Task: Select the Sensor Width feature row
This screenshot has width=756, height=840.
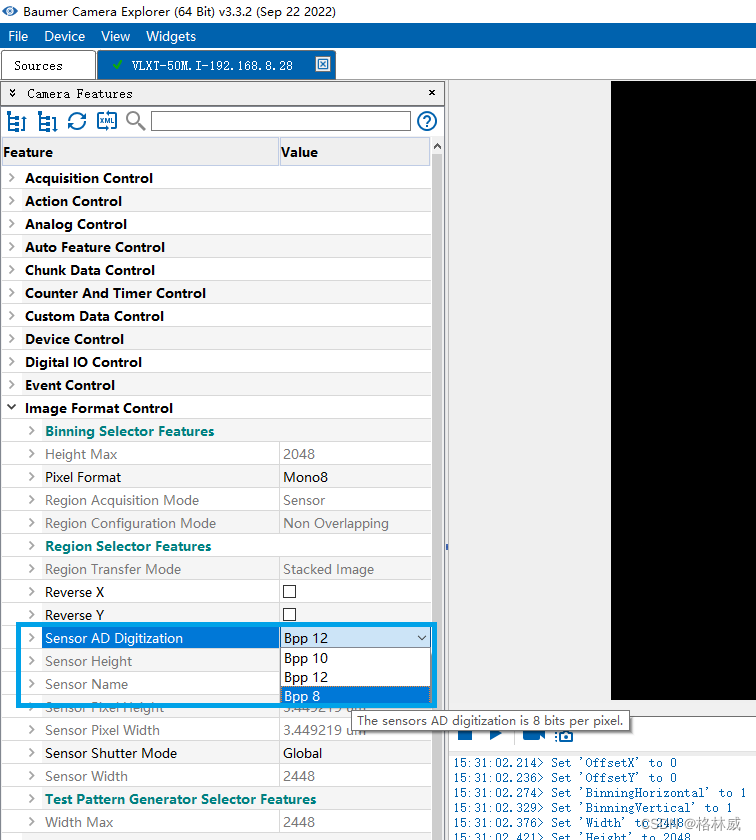Action: [216, 776]
